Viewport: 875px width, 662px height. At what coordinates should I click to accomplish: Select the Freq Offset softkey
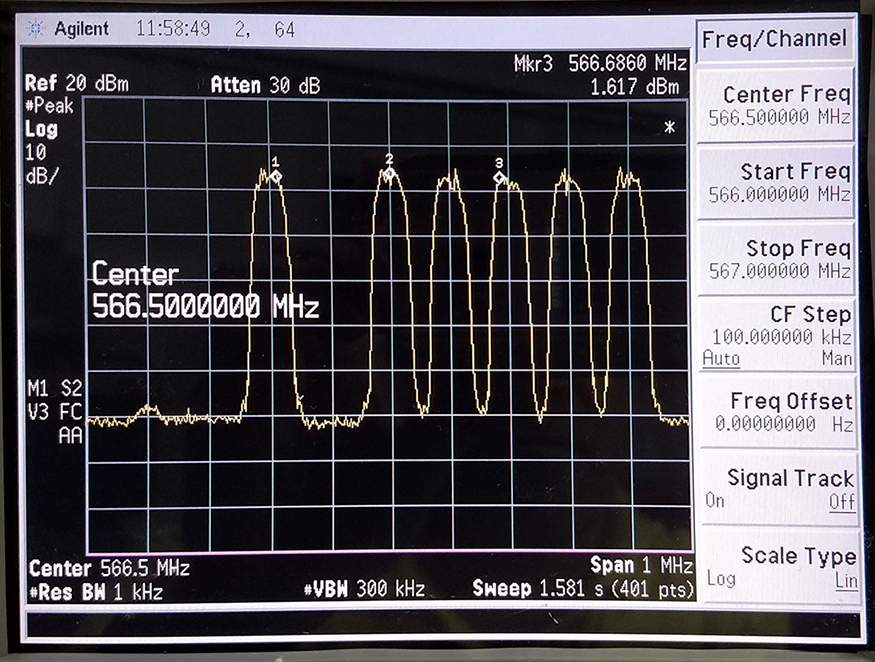click(777, 412)
